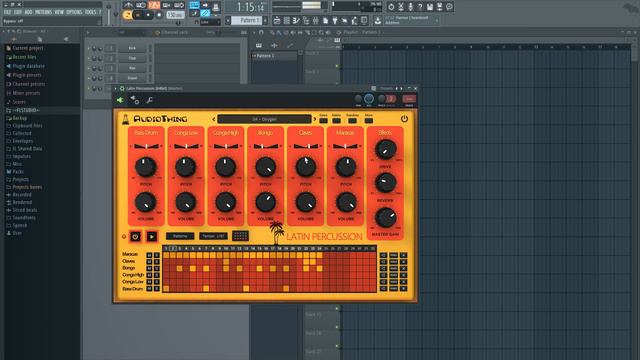This screenshot has width=640, height=360.
Task: Toggle the sequencer power button
Action: (x=136, y=236)
